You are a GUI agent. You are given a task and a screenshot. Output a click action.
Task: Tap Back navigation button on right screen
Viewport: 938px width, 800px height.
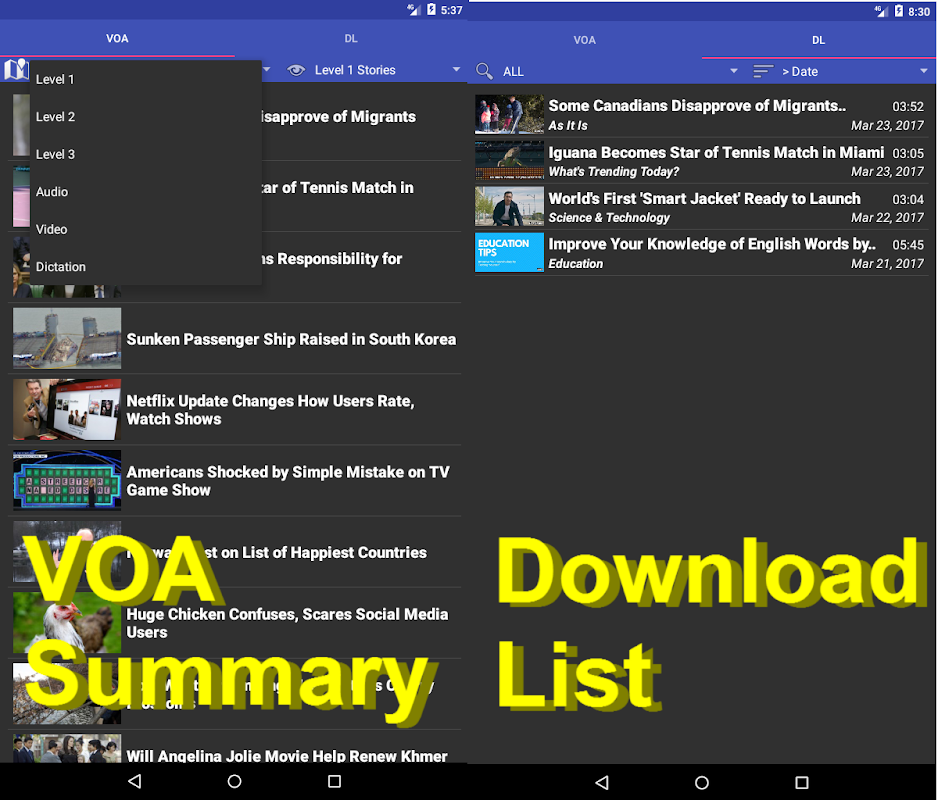(x=602, y=782)
